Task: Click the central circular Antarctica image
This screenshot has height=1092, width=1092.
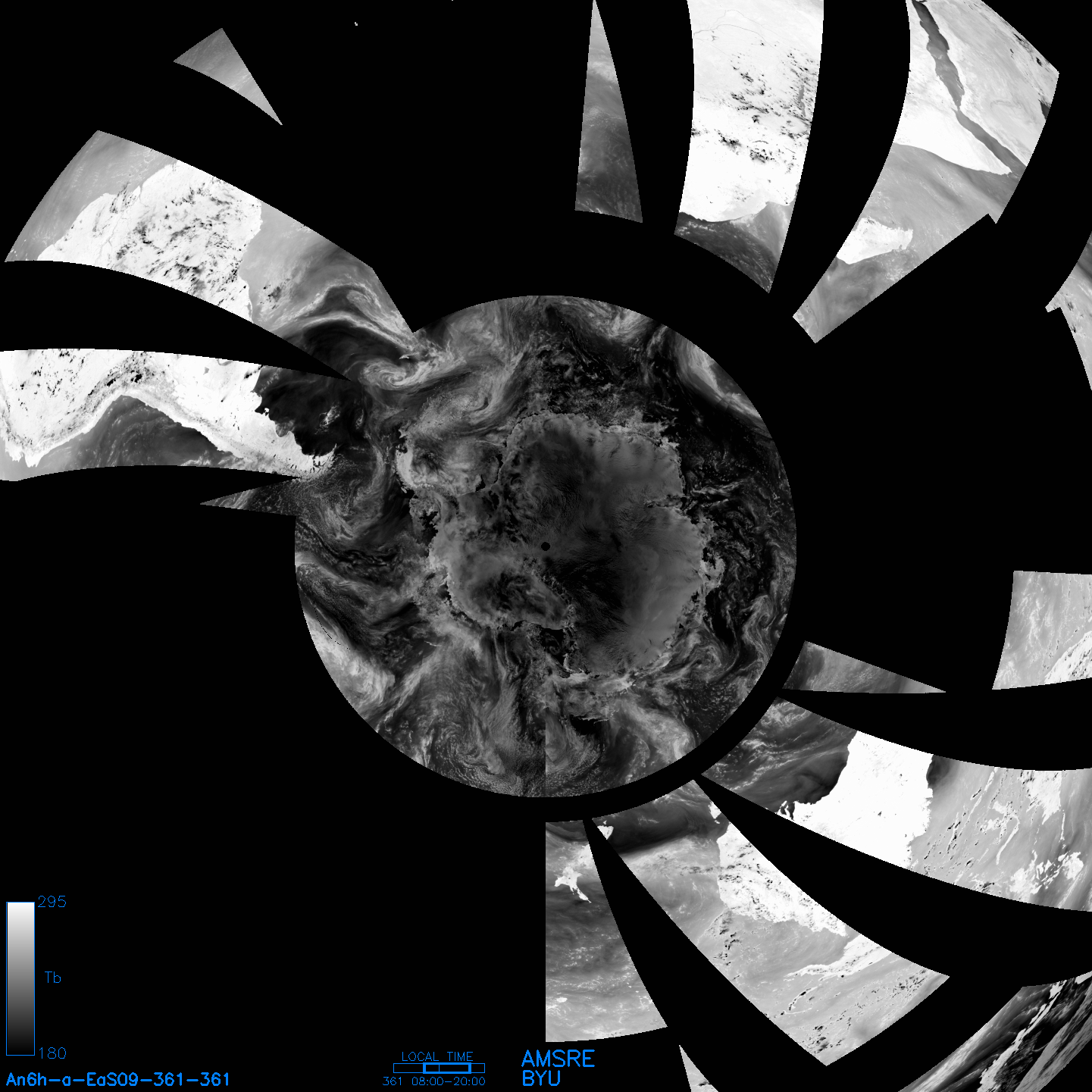Action: pos(545,546)
